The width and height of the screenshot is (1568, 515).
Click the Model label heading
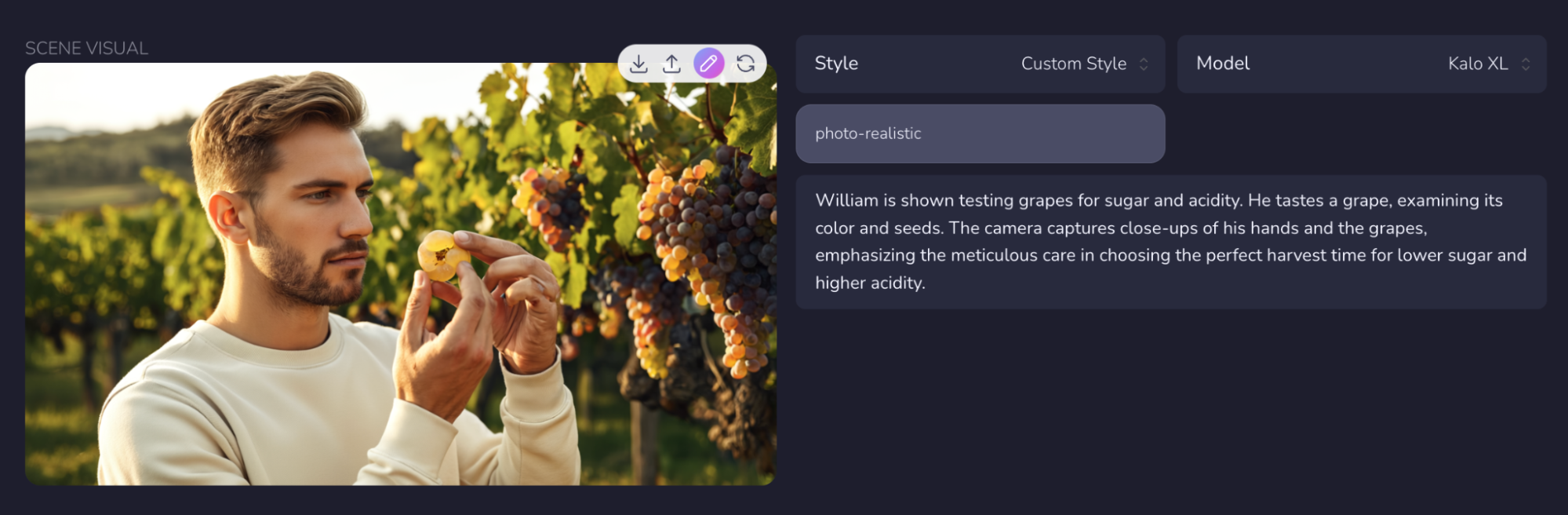(x=1223, y=64)
